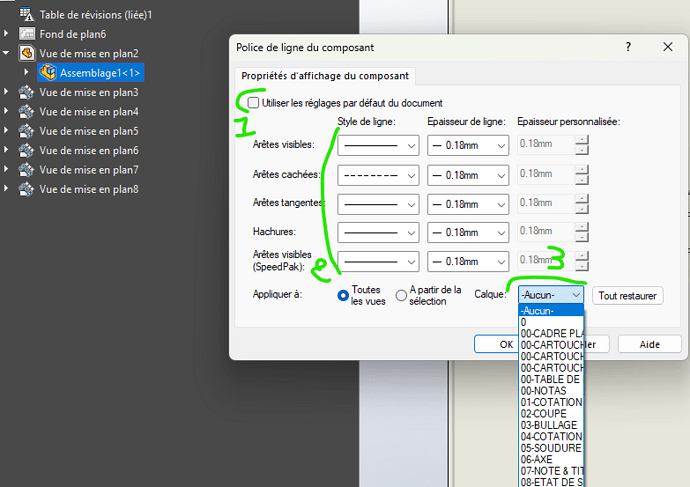
Task: Increase the Arêtes visibles custom thickness stepper
Action: coord(581,140)
